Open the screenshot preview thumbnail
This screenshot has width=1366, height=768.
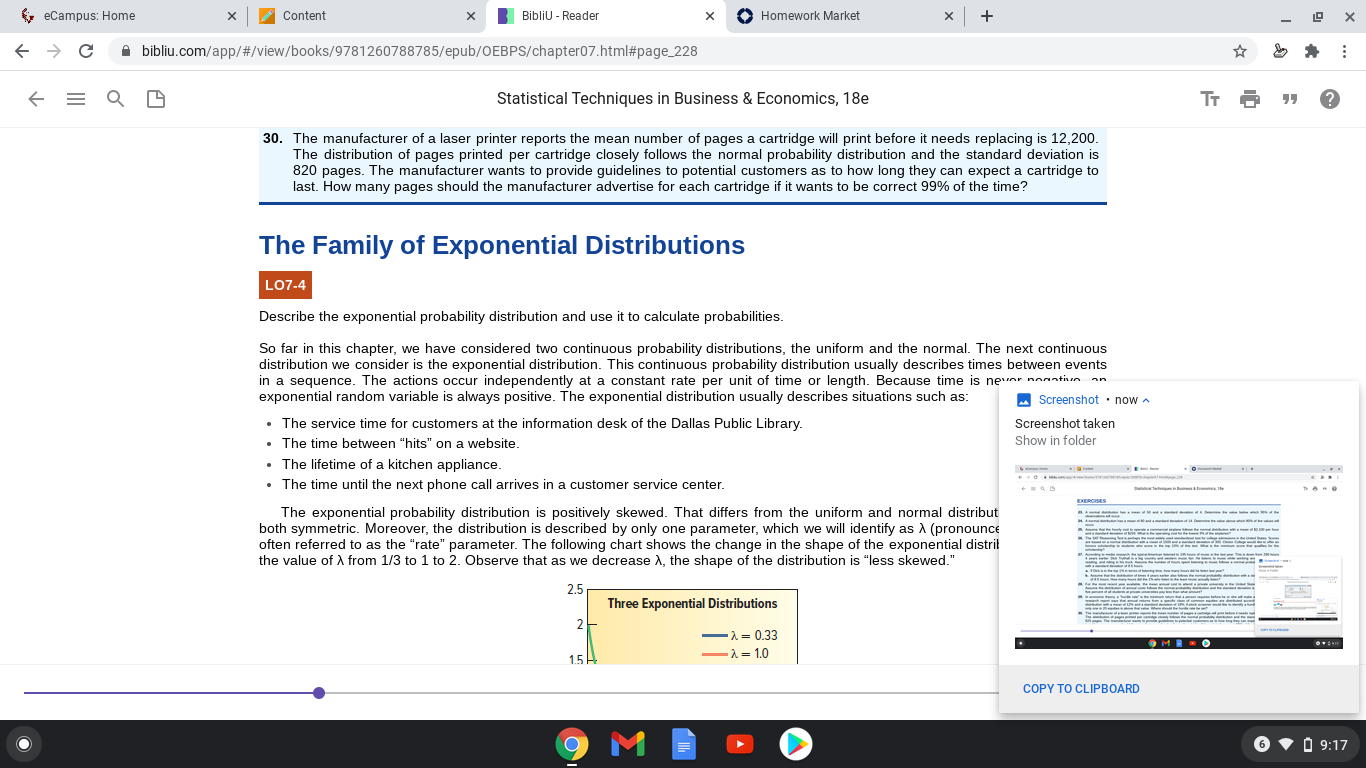pos(1179,557)
